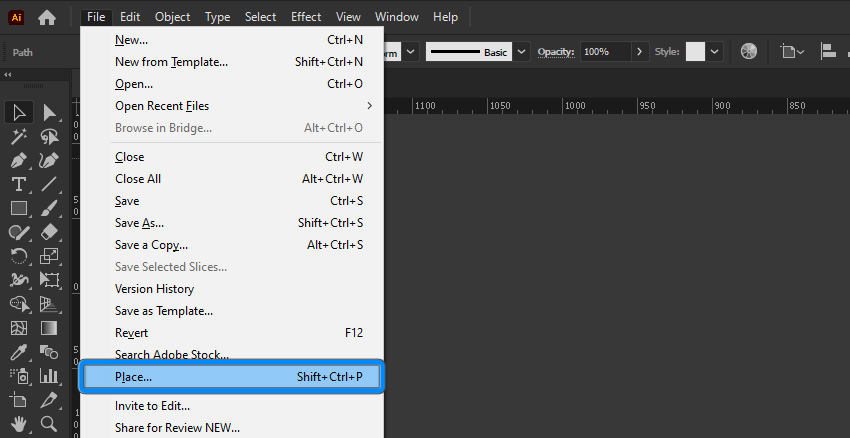Open the Object menu
Screen dimensions: 850x438
click(172, 17)
